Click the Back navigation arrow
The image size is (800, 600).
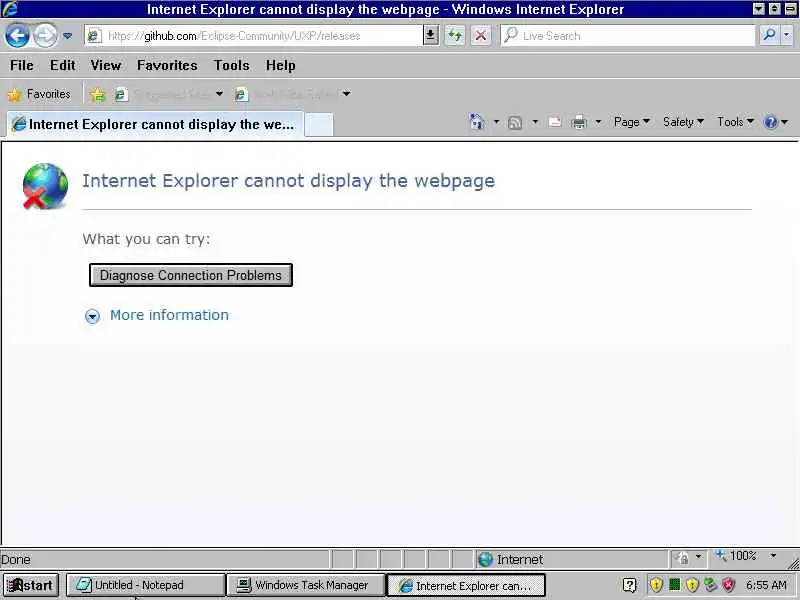coord(17,36)
